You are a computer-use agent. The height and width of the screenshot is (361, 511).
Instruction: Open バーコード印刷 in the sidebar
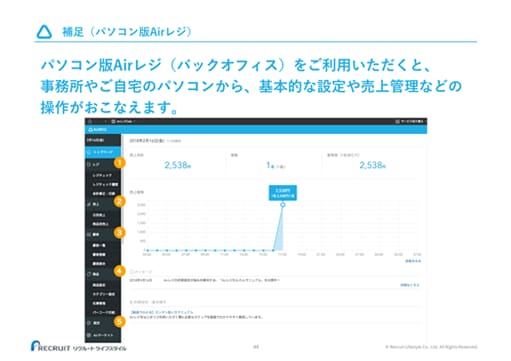[104, 312]
